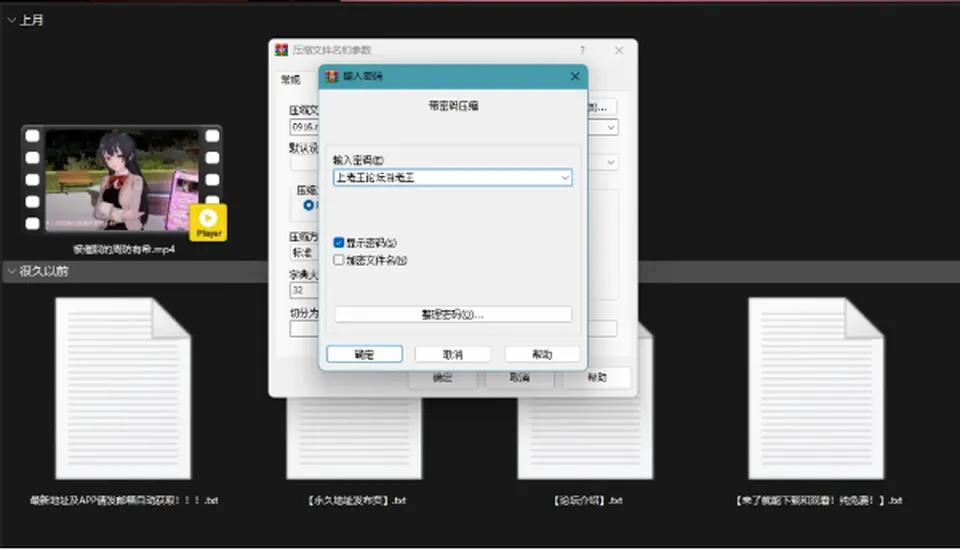The width and height of the screenshot is (960, 550).
Task: Confirm the password dialog with 确定
Action: point(364,354)
